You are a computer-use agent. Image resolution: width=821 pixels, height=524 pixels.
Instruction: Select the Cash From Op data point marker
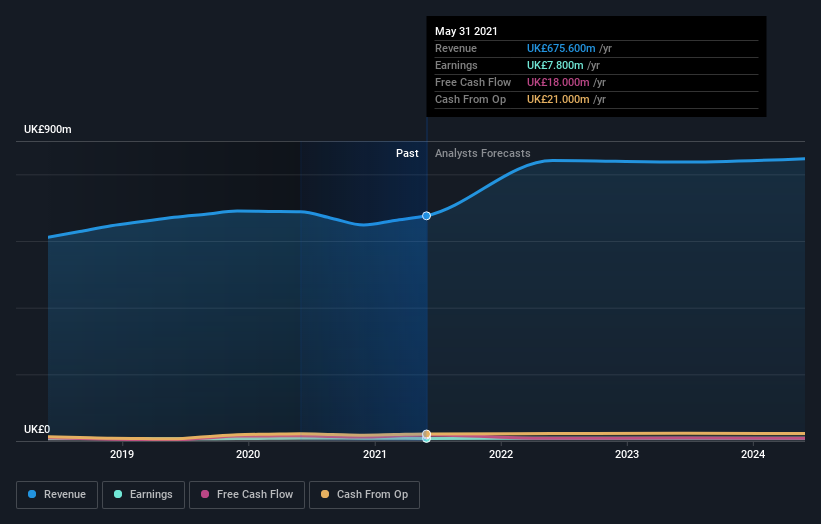427,434
